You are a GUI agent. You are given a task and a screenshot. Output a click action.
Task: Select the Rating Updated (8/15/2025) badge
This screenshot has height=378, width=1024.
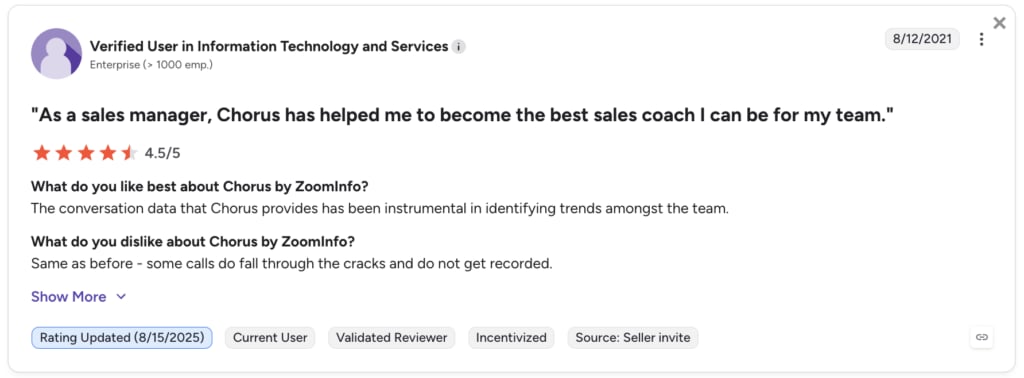121,338
